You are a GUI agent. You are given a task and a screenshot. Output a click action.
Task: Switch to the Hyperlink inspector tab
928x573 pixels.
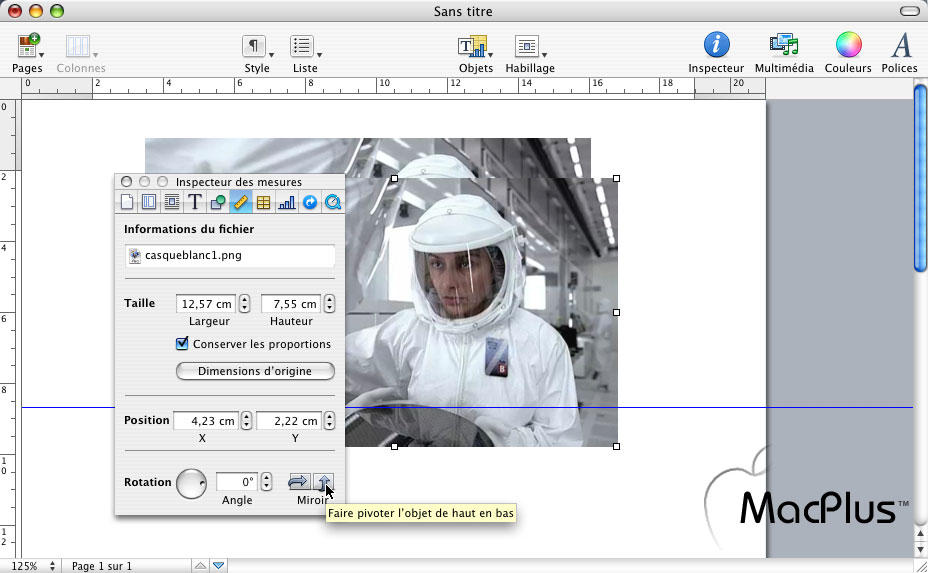coord(310,202)
